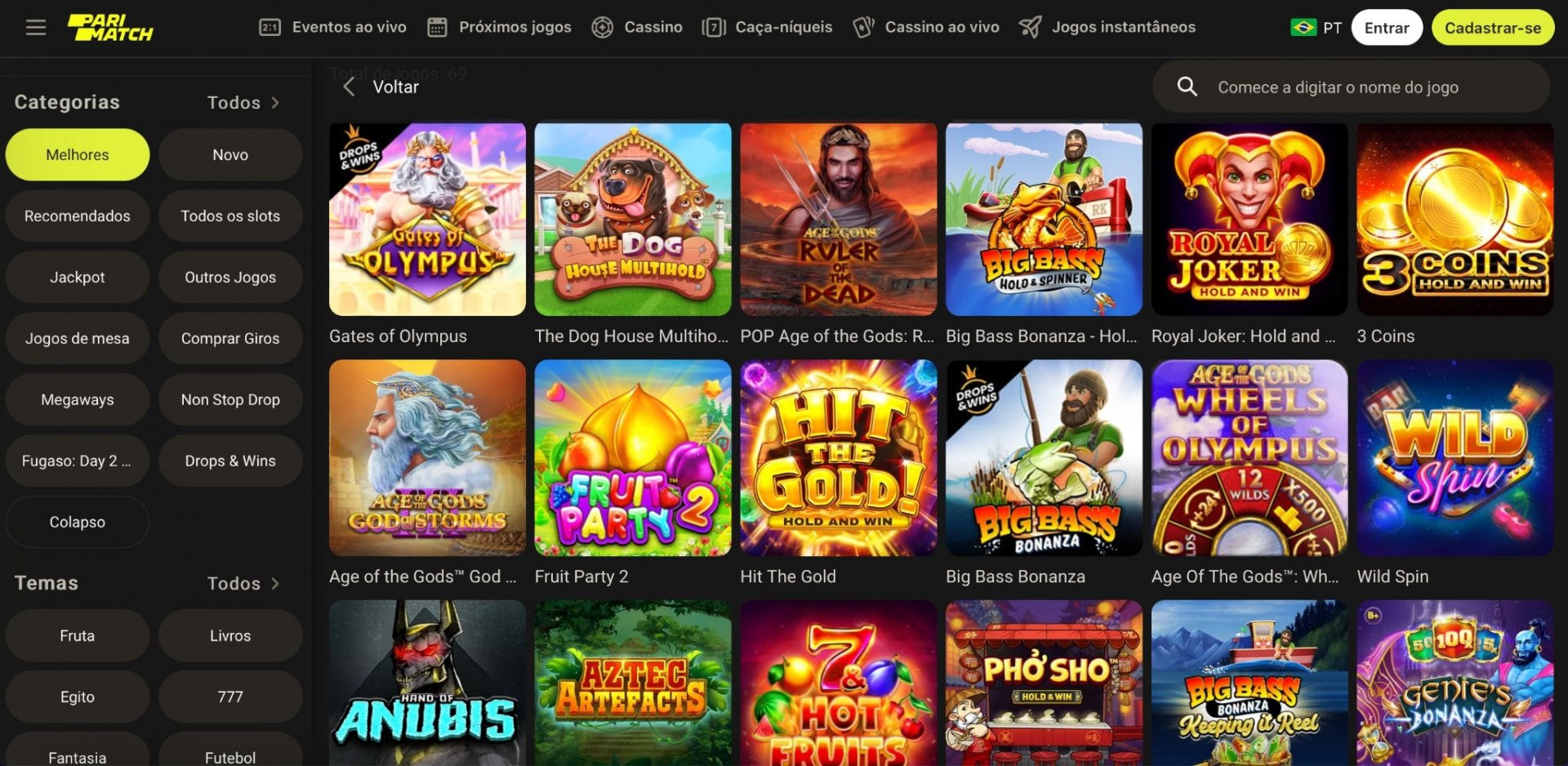This screenshot has width=1568, height=766.
Task: Go back using the Voltar arrow
Action: click(x=349, y=87)
